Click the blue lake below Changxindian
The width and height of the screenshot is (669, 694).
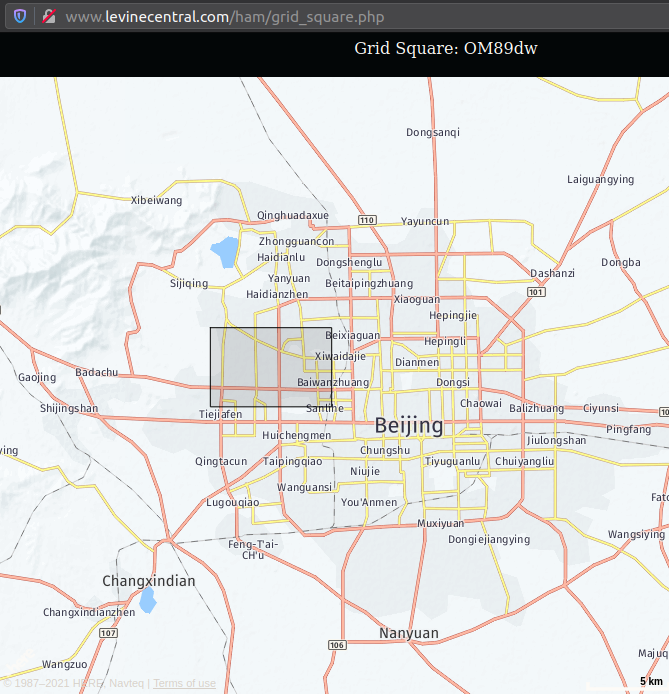pos(148,600)
